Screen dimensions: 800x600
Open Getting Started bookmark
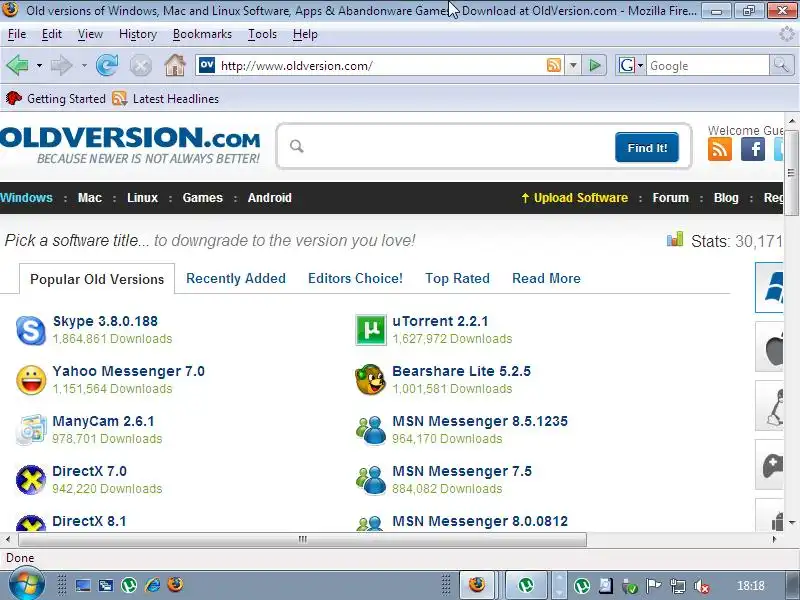coord(56,98)
